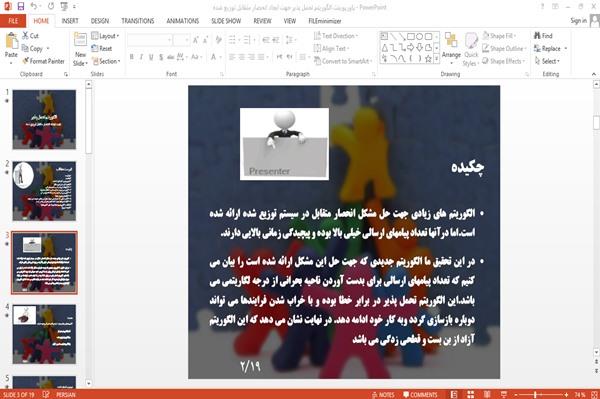Screen dimensions: 600x399
Task: Click Sign in link
Action: (x=578, y=21)
